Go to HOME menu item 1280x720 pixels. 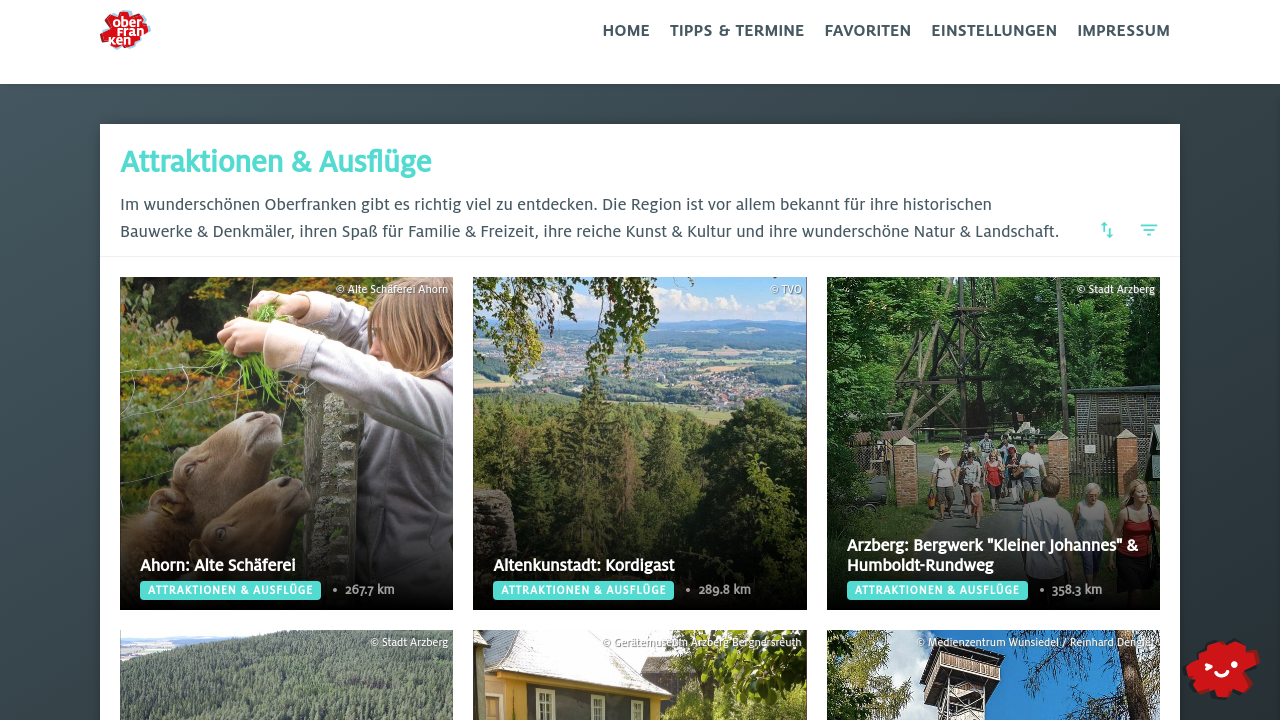[626, 31]
